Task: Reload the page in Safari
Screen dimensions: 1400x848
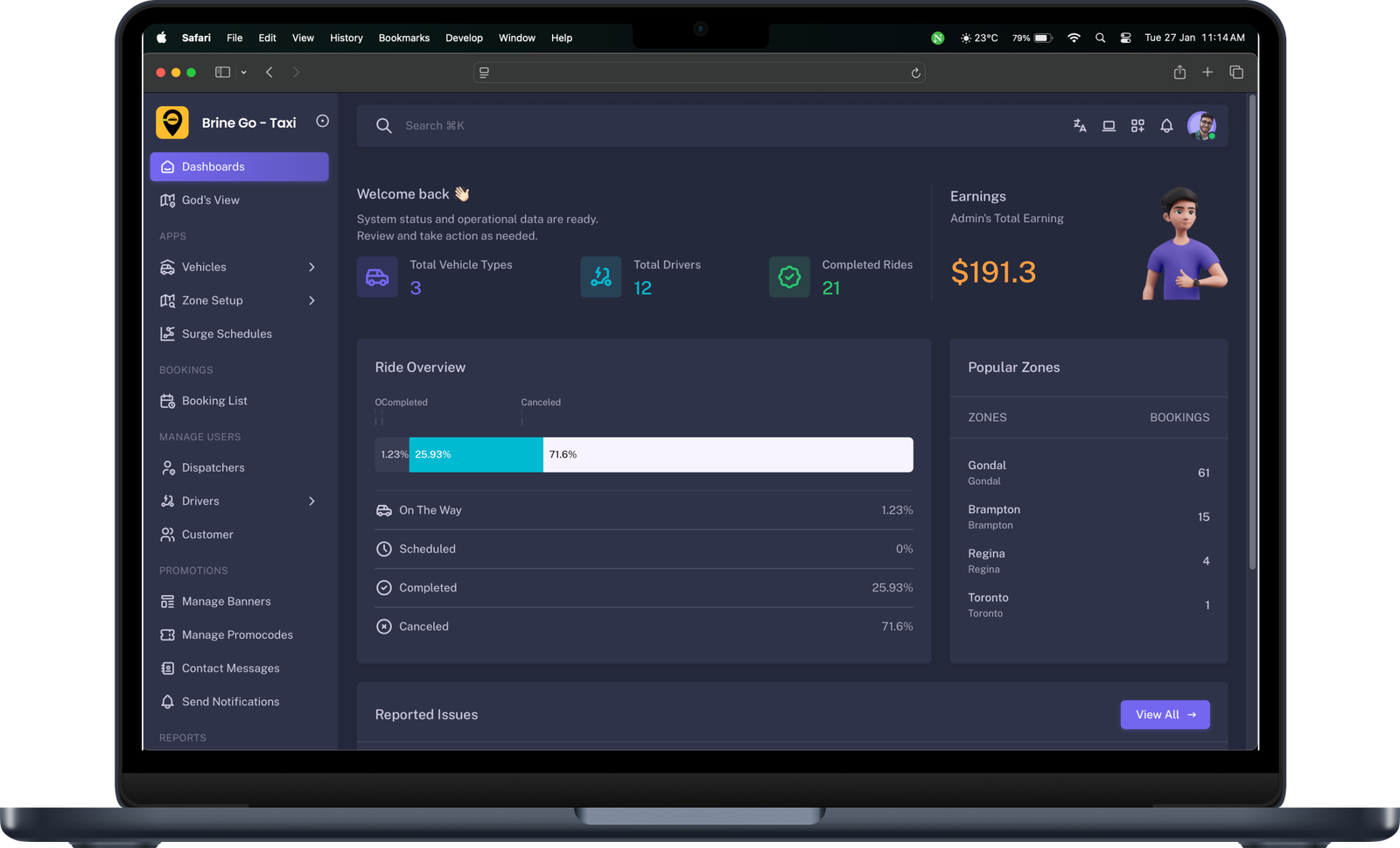Action: click(915, 73)
